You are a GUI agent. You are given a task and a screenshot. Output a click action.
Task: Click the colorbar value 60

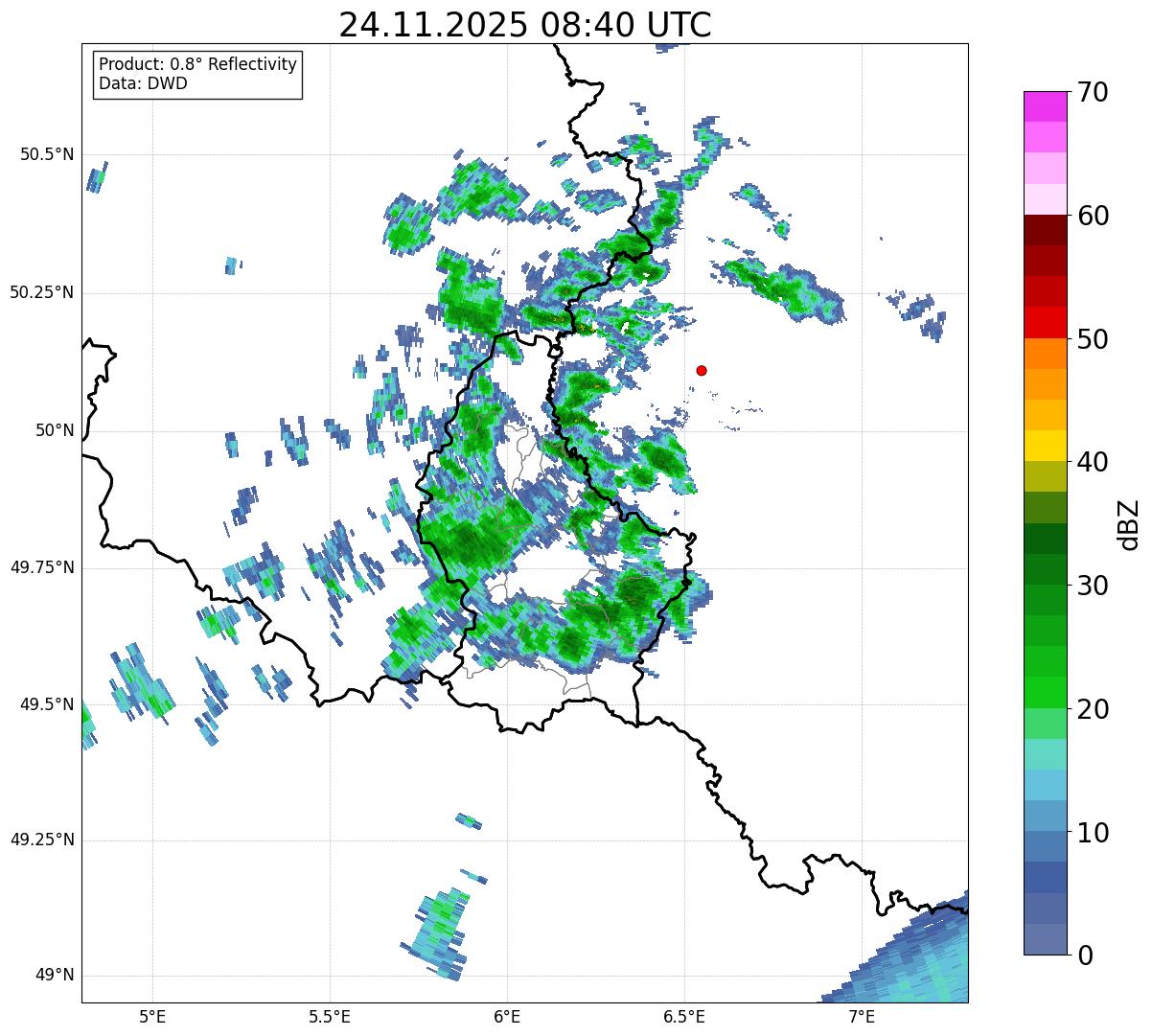(1093, 216)
